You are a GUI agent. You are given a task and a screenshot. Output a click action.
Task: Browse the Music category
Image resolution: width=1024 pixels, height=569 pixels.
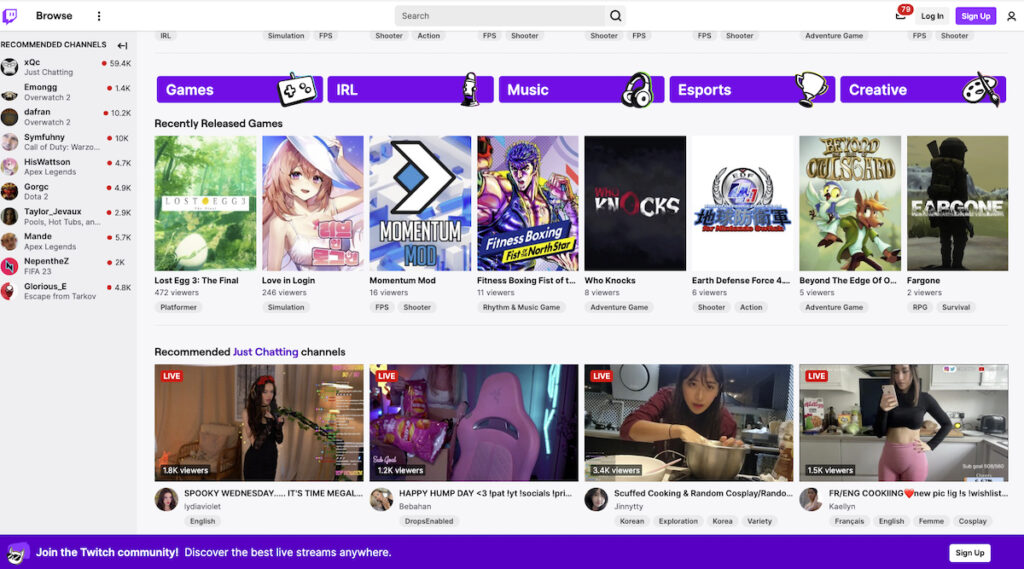[581, 89]
